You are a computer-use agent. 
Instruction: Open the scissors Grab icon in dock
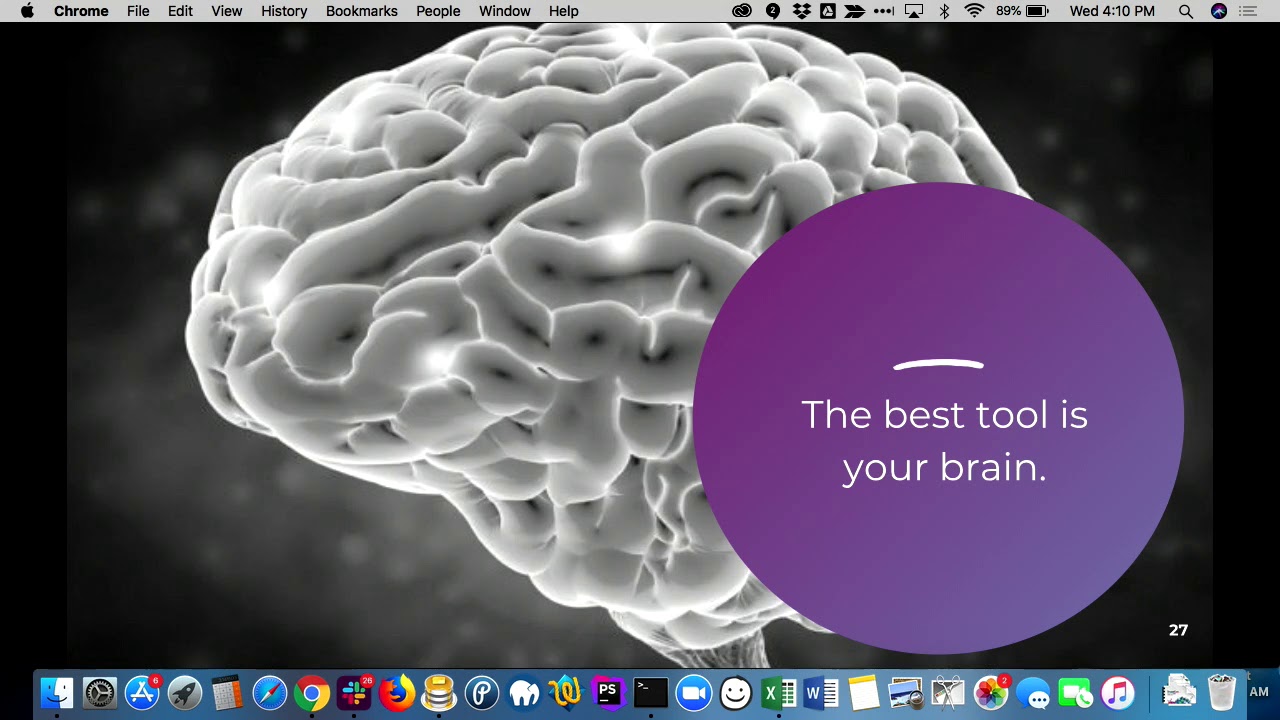point(948,692)
